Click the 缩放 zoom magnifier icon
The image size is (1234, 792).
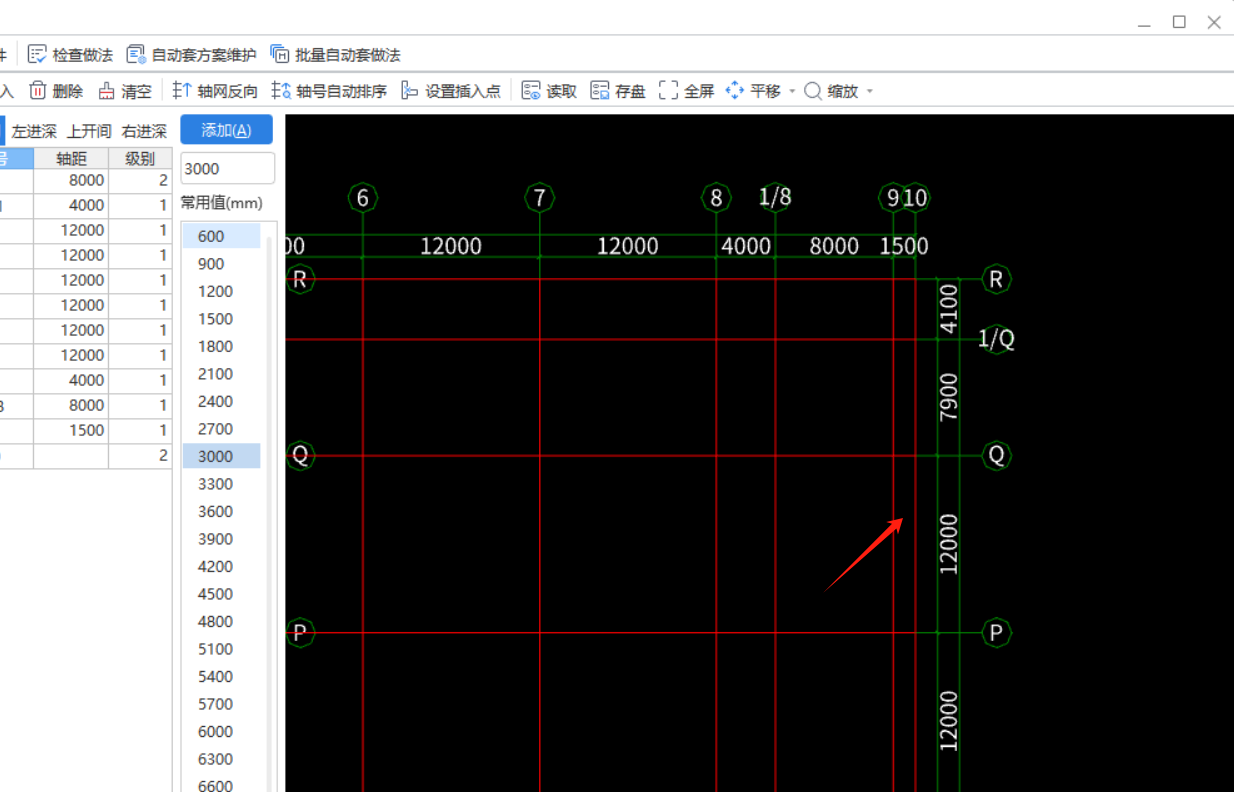(813, 91)
